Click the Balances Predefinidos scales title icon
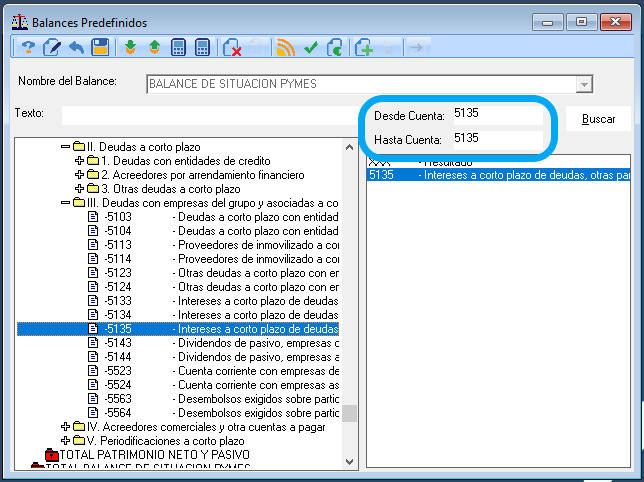Screen dimensions: 644x482 click(19, 22)
